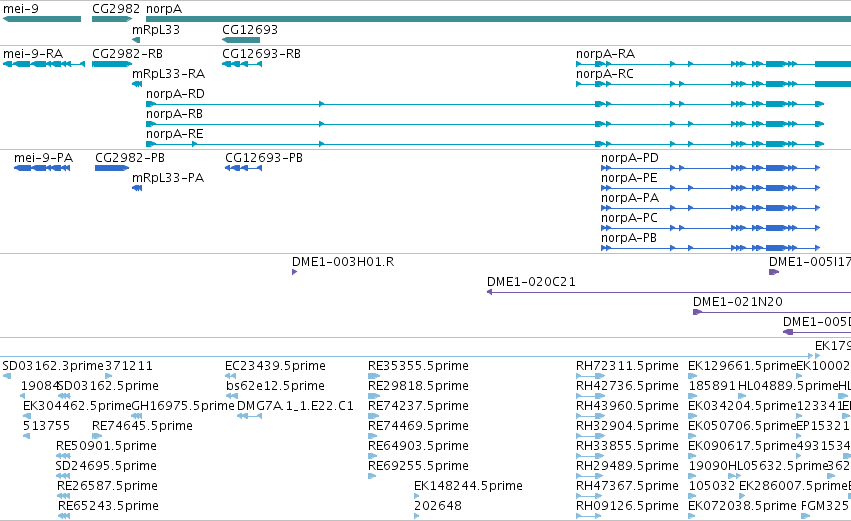Click the DME1-003H01.R marker arrow
This screenshot has width=851, height=521.
tap(295, 272)
